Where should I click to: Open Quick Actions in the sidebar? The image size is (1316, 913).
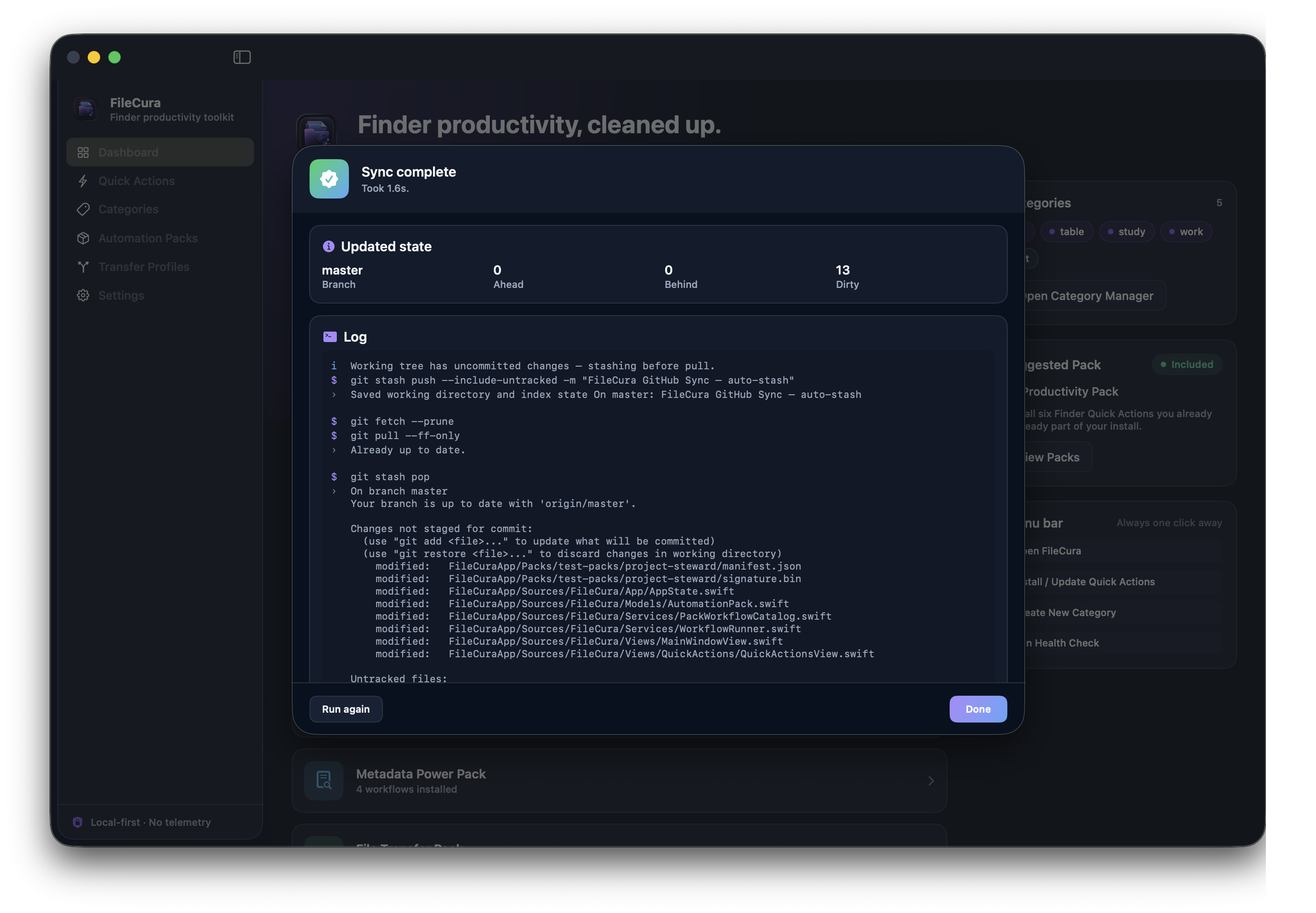160,181
